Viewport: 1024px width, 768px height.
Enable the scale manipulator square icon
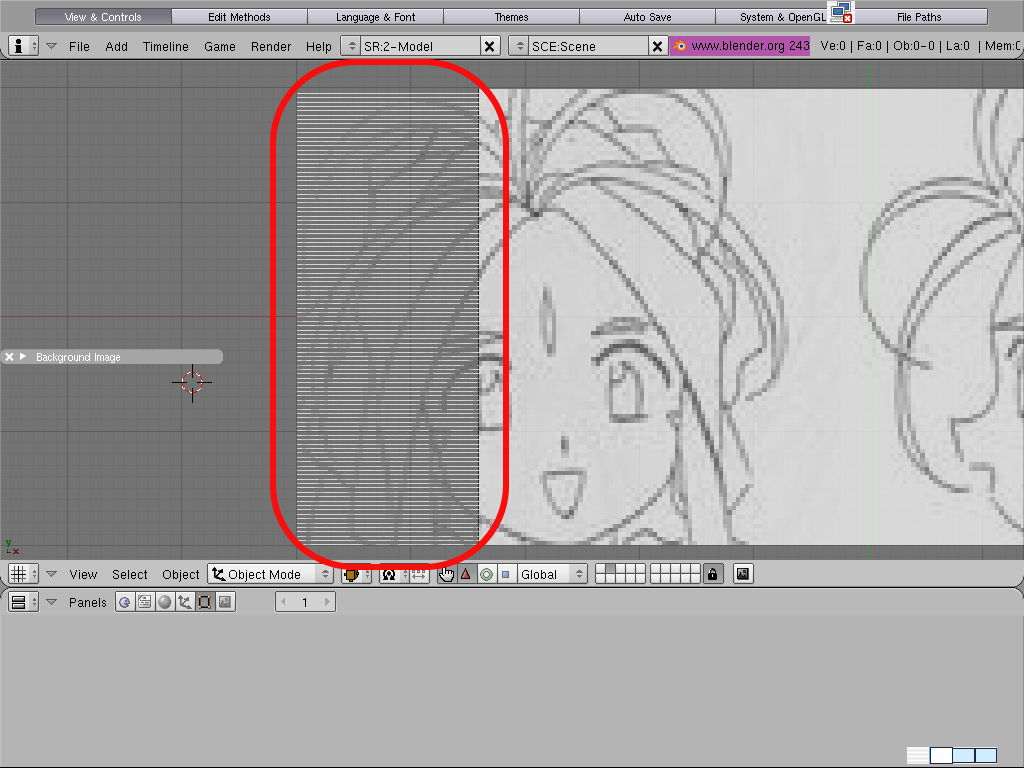point(505,574)
